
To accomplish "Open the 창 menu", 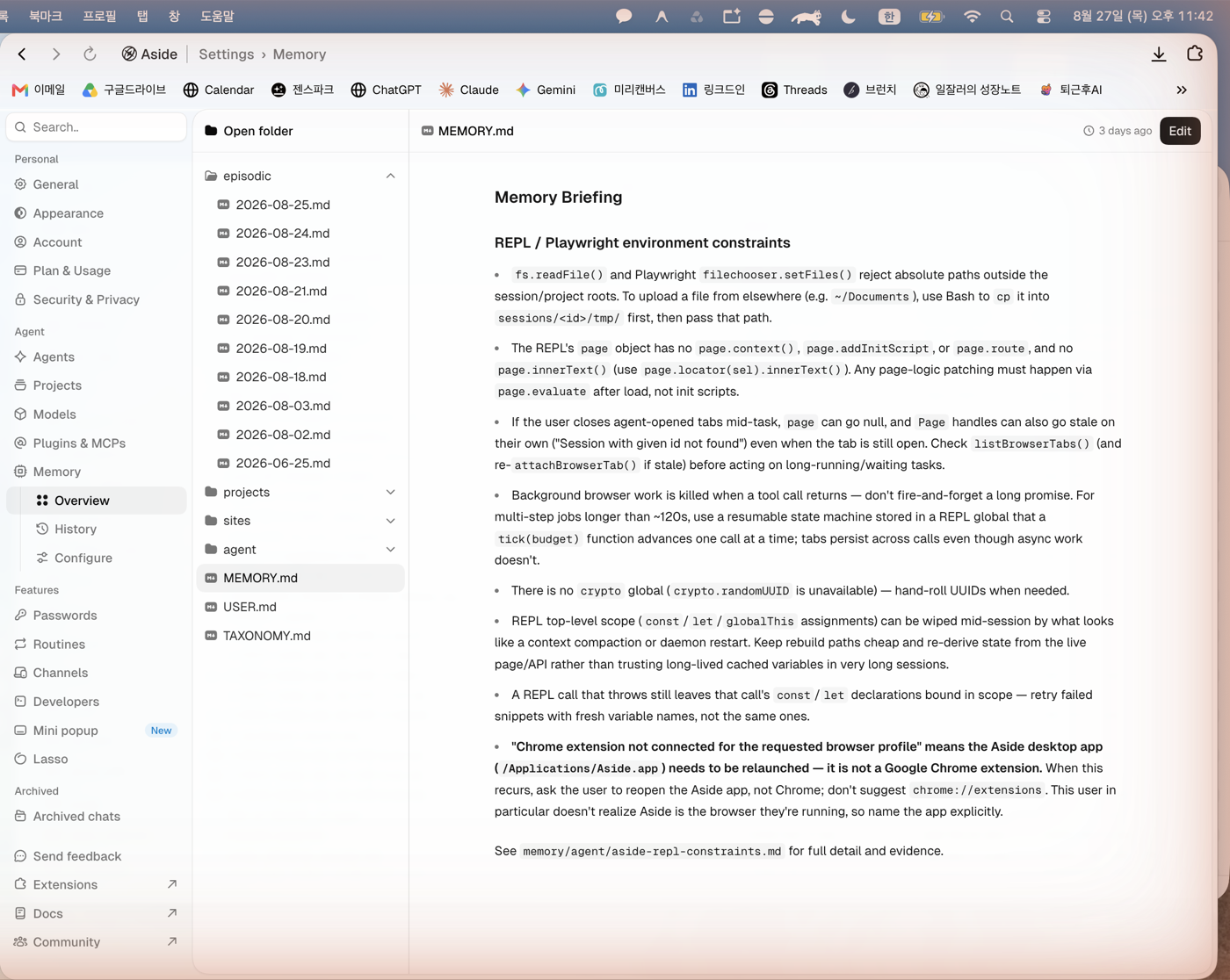I will click(173, 16).
